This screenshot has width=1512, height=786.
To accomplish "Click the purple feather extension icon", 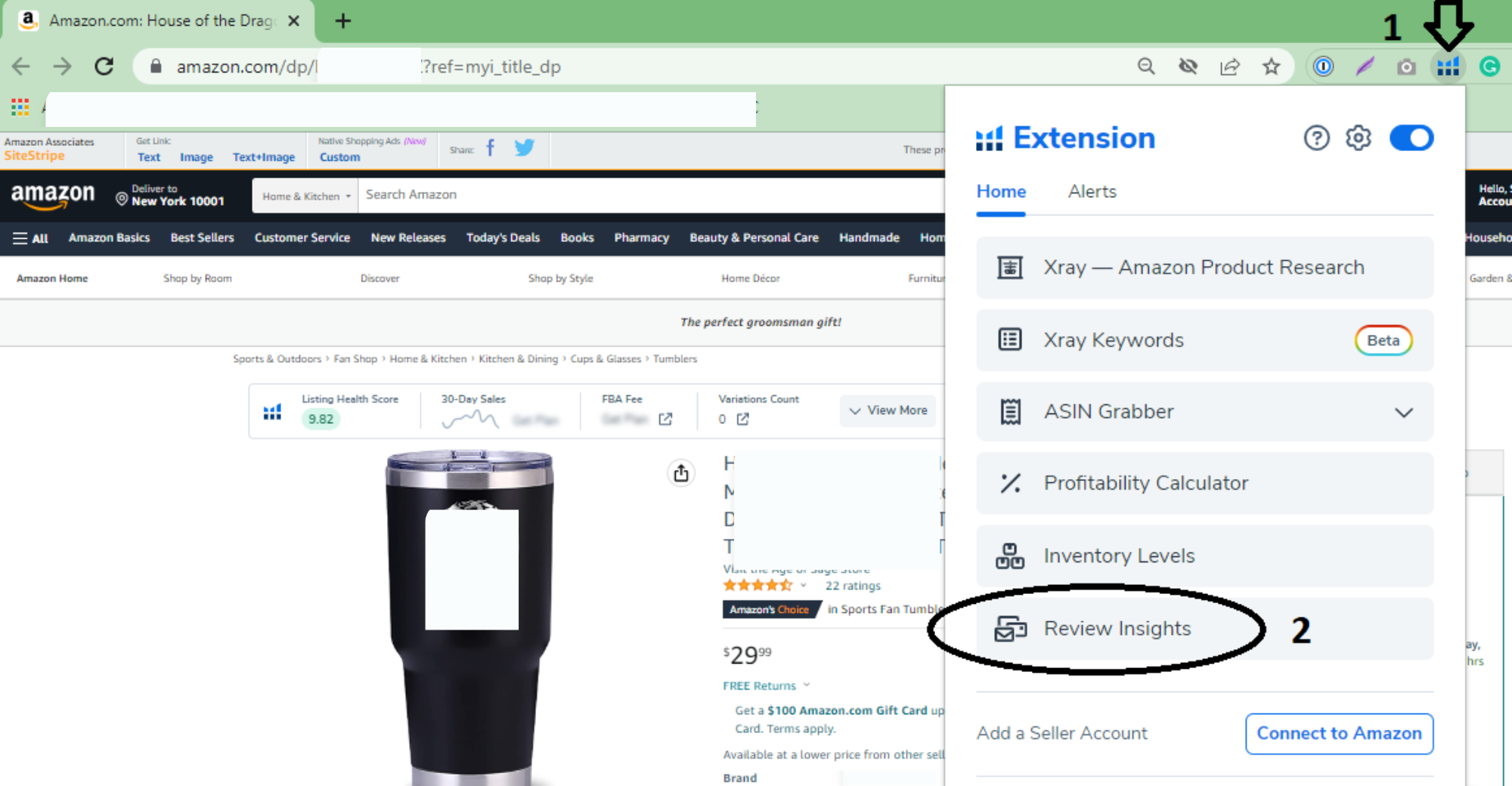I will click(1365, 67).
